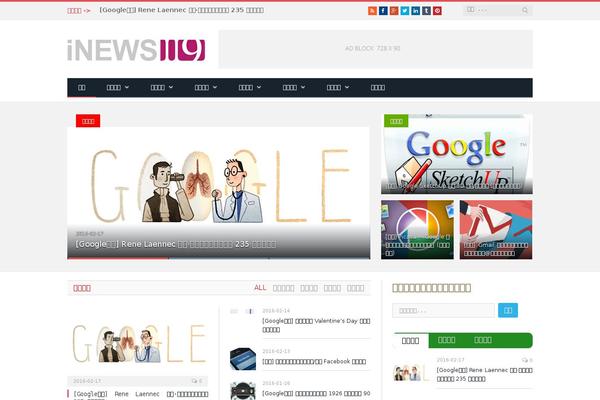Viewport: 600px width, 400px height.
Task: Click black robot thumbnail beside 1926 article
Action: tap(243, 391)
